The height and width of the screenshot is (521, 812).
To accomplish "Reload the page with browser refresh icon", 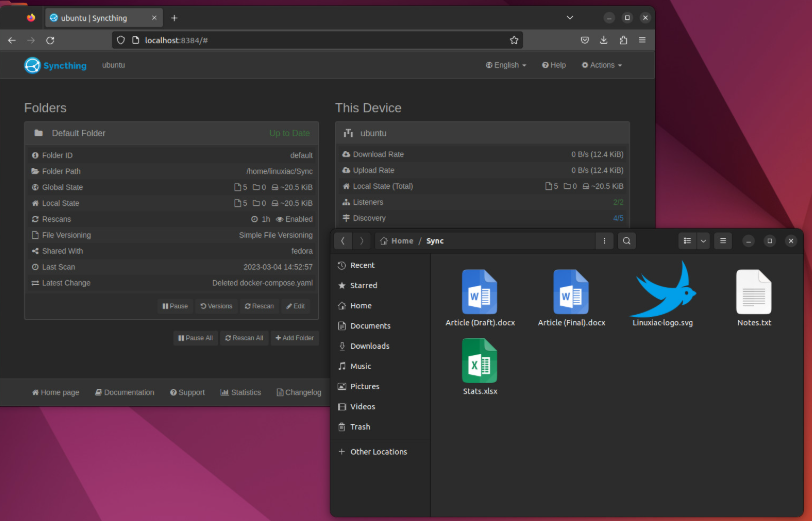I will click(x=50, y=40).
